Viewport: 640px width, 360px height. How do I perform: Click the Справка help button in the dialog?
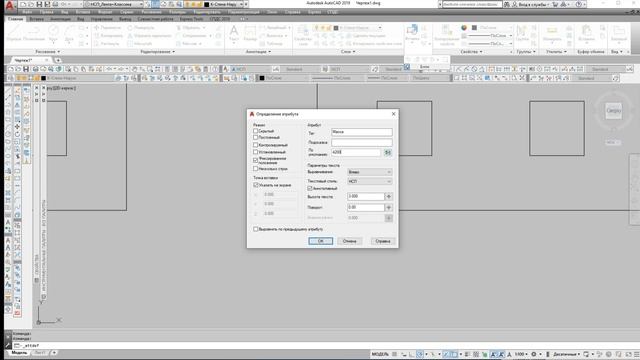pyautogui.click(x=383, y=241)
